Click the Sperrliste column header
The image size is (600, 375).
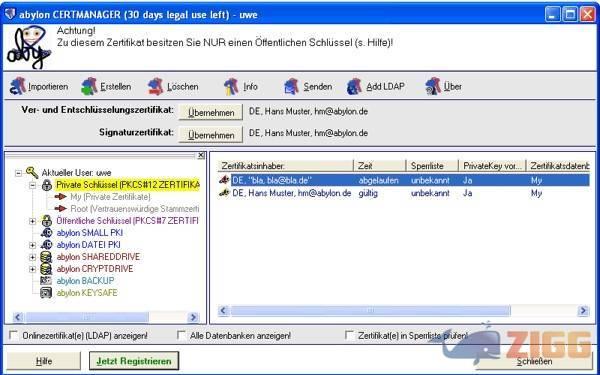(x=432, y=166)
